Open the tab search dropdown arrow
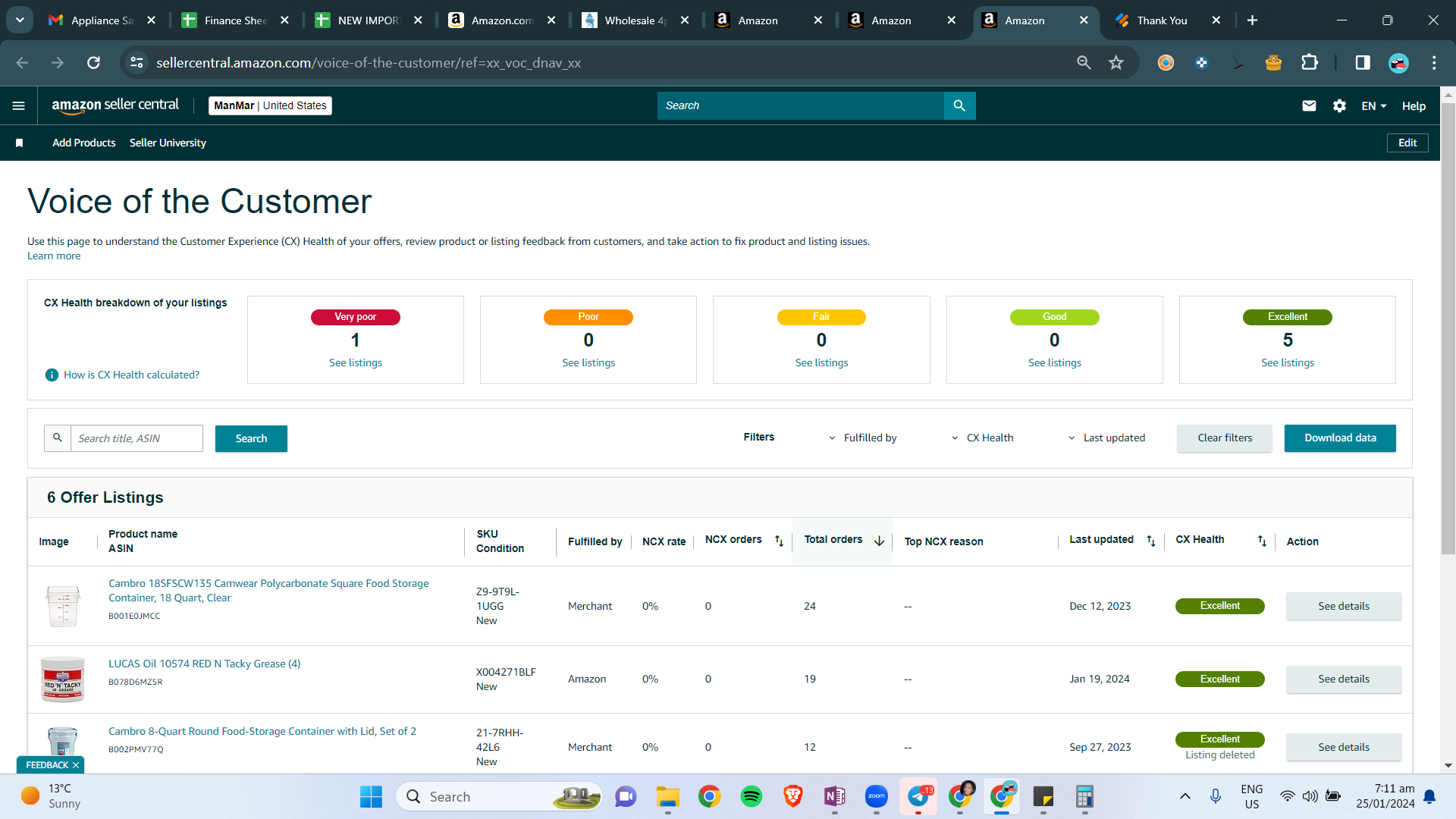The image size is (1456, 819). pyautogui.click(x=20, y=20)
